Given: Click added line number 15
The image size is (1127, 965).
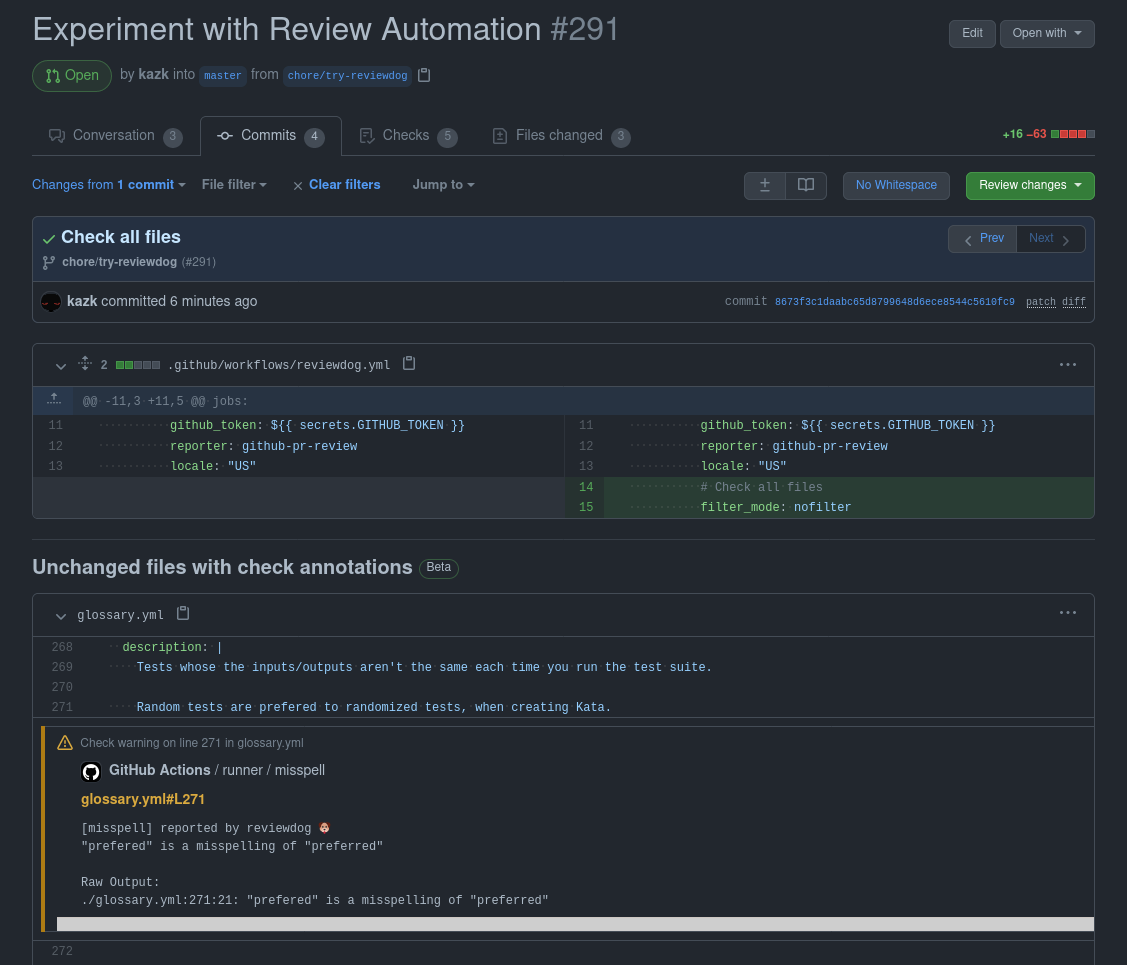Looking at the screenshot, I should point(586,507).
